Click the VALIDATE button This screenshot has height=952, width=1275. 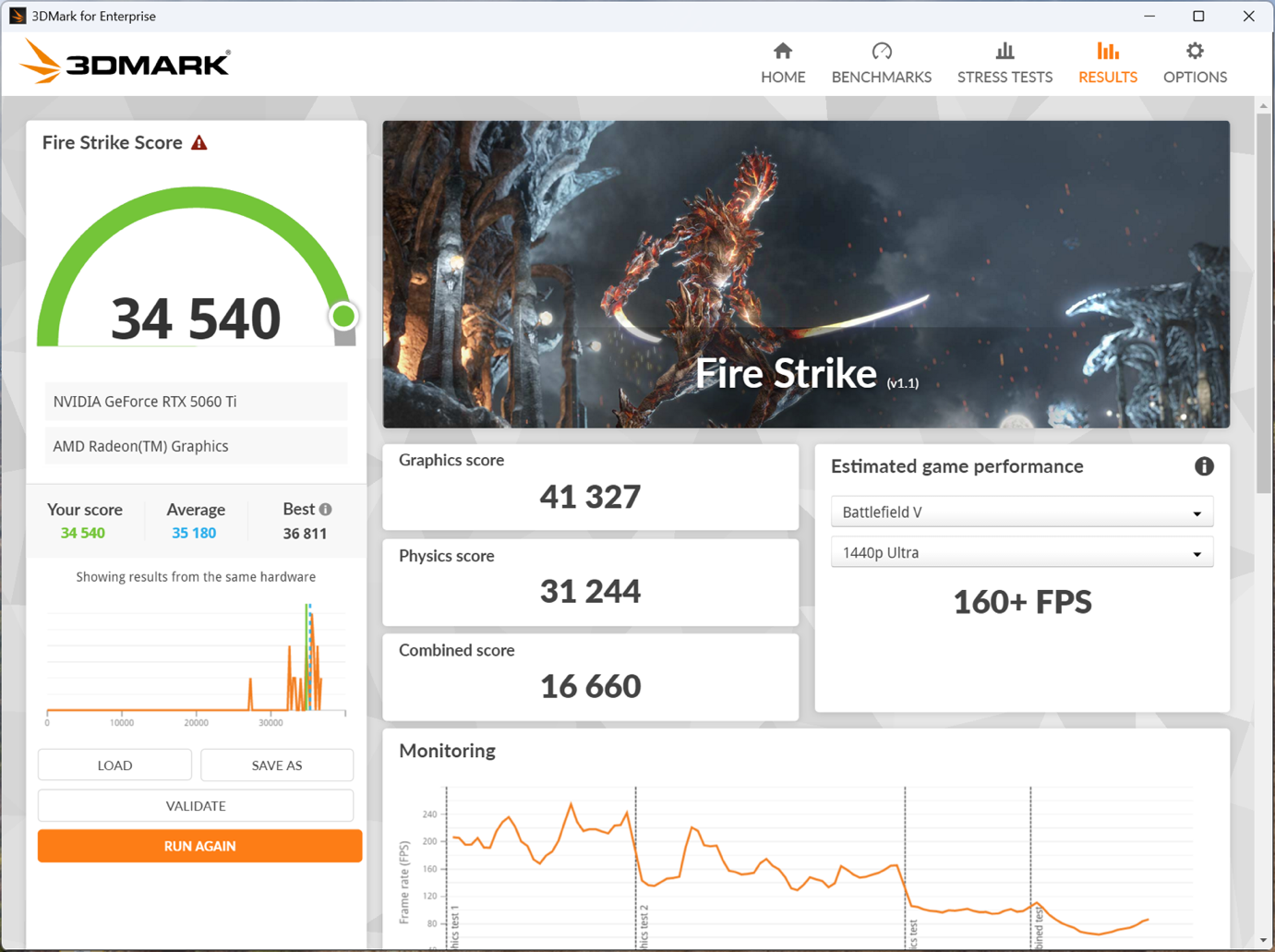[x=196, y=805]
